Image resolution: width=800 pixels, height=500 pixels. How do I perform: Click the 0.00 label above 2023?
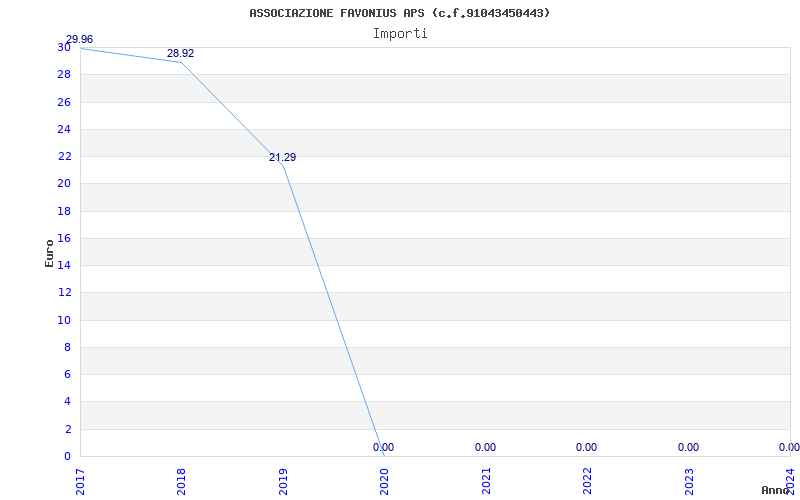point(688,447)
